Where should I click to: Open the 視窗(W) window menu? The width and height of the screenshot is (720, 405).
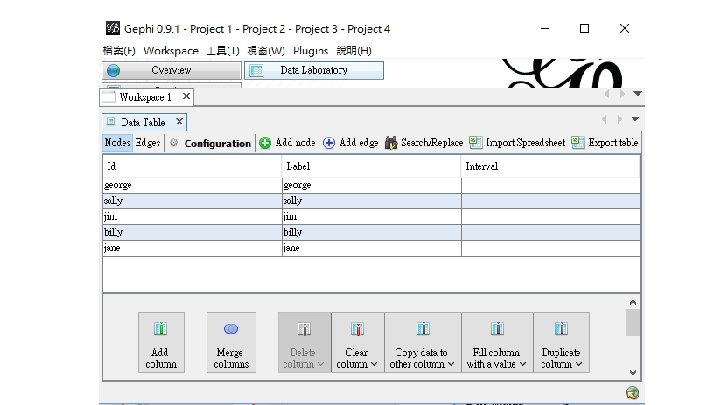coord(266,51)
